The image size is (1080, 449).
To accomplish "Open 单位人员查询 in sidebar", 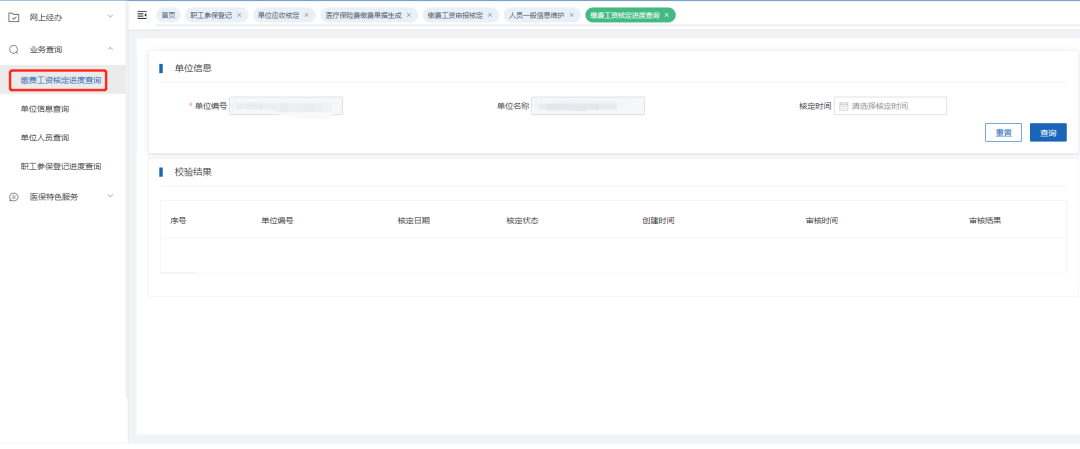I will (45, 137).
